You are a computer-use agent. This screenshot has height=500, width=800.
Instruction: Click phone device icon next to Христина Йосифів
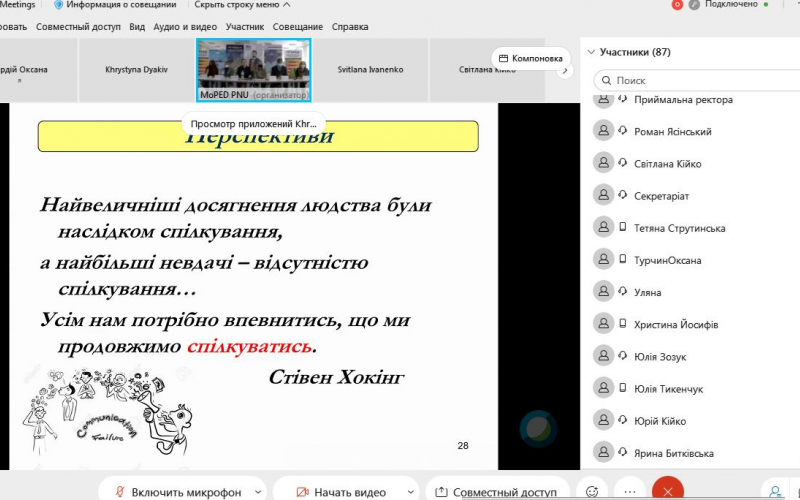[x=622, y=323]
